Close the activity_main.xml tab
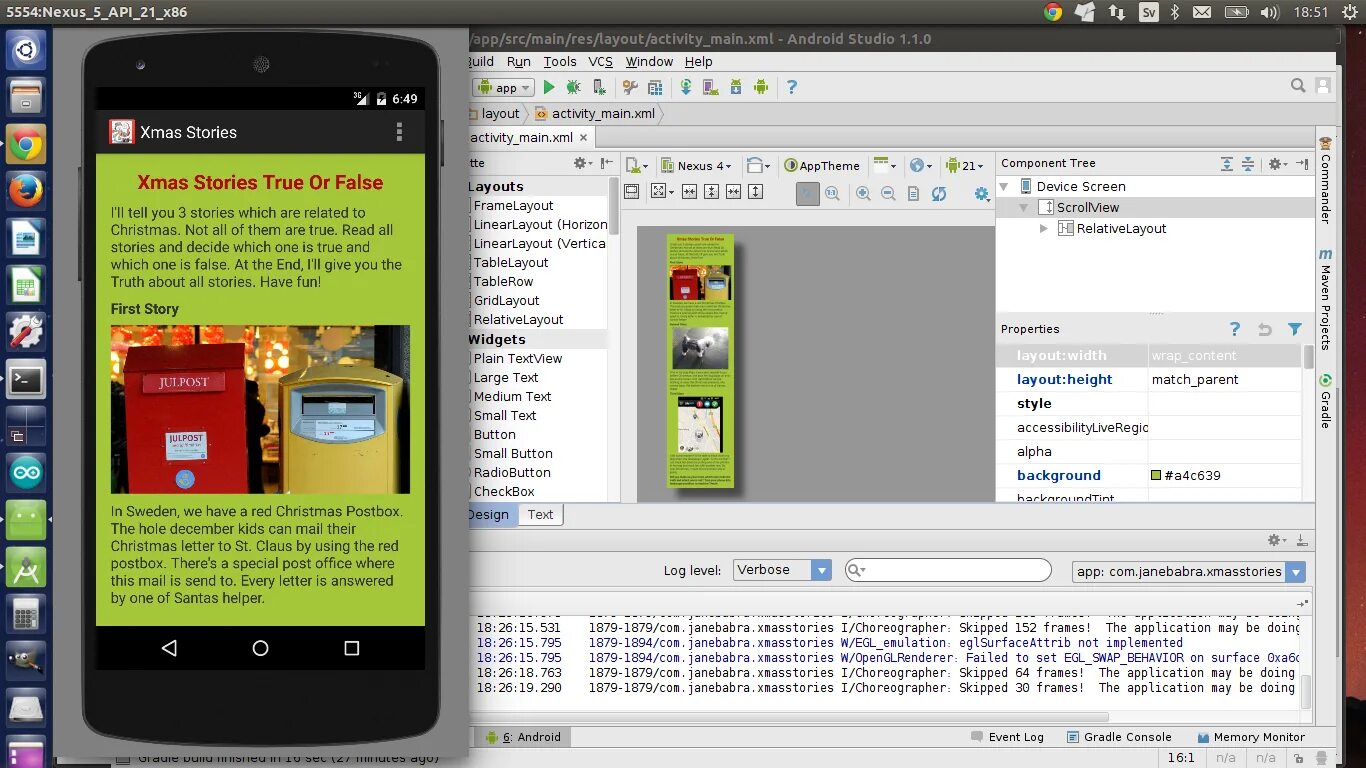1366x768 pixels. coord(584,137)
